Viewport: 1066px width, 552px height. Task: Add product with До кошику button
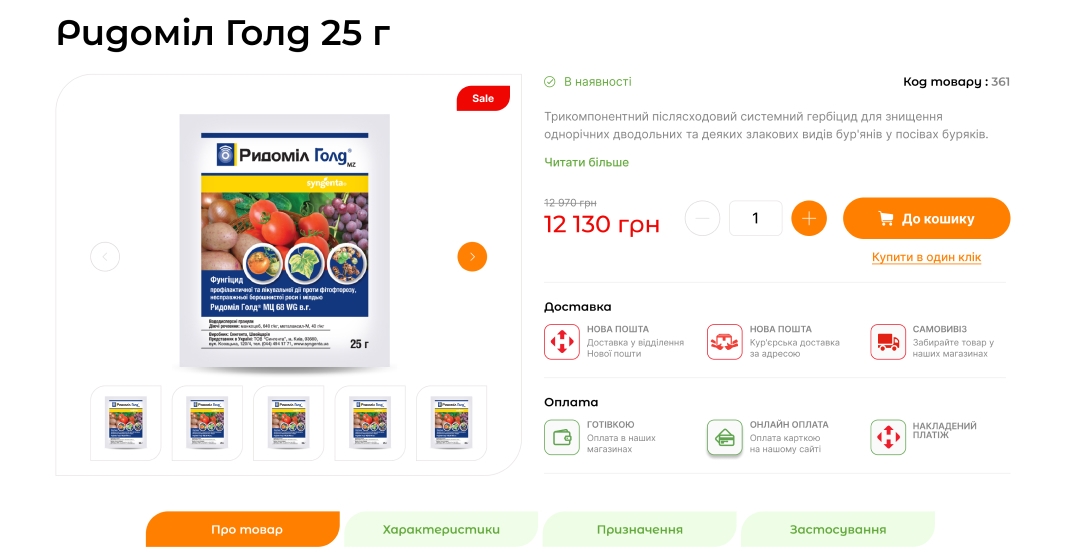[927, 218]
